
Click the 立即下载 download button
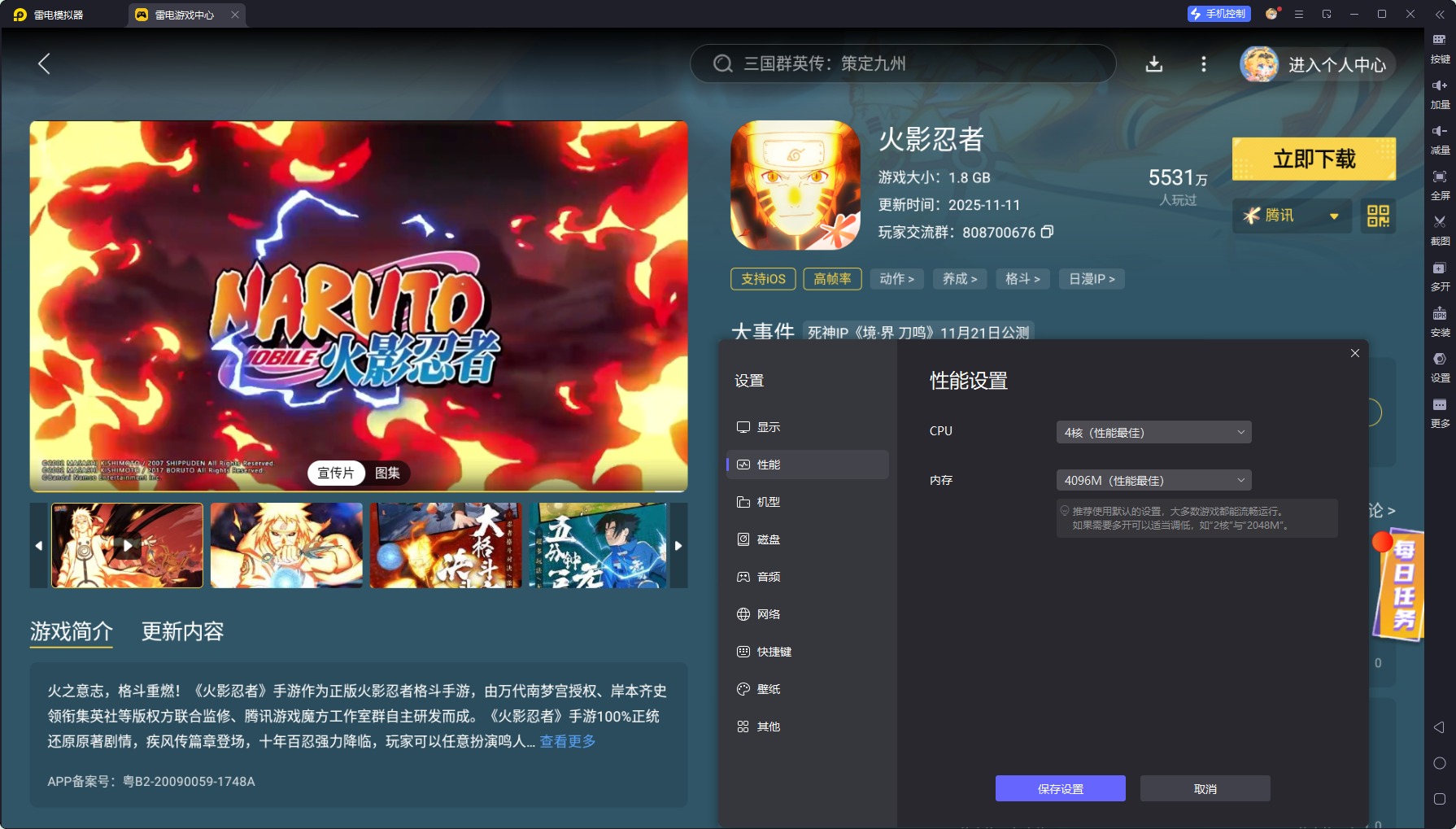[x=1314, y=159]
